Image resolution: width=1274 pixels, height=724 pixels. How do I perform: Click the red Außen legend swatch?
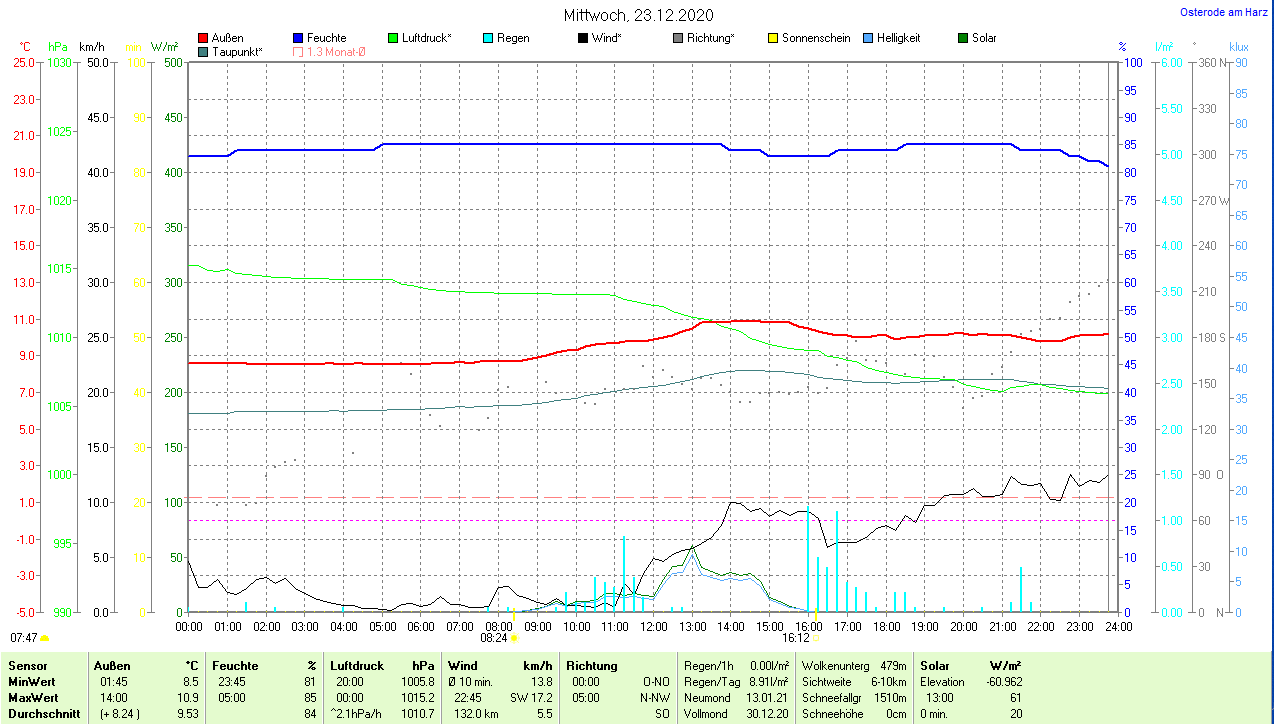(204, 39)
